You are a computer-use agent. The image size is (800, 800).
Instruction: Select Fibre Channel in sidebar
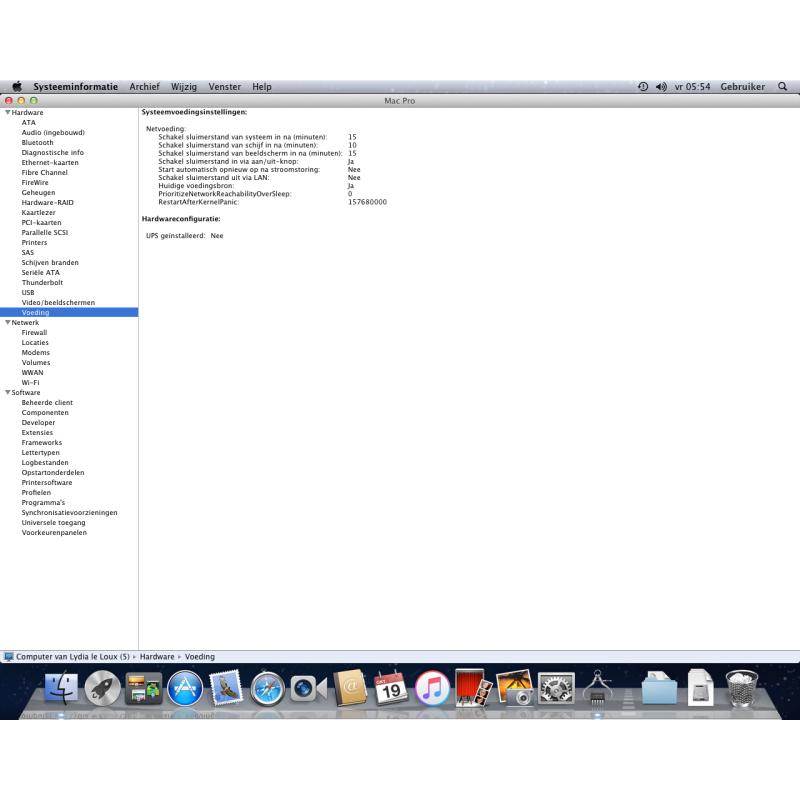[x=44, y=172]
